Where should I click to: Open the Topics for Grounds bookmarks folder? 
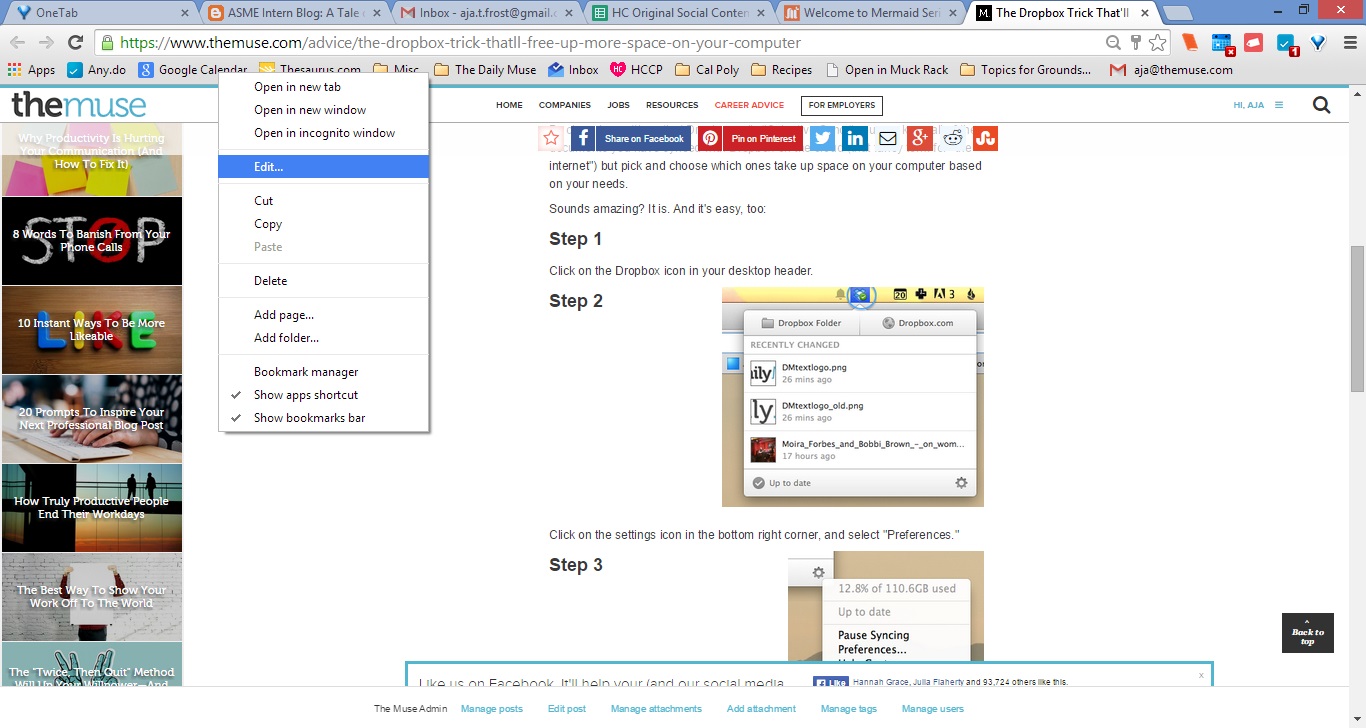pos(1026,70)
